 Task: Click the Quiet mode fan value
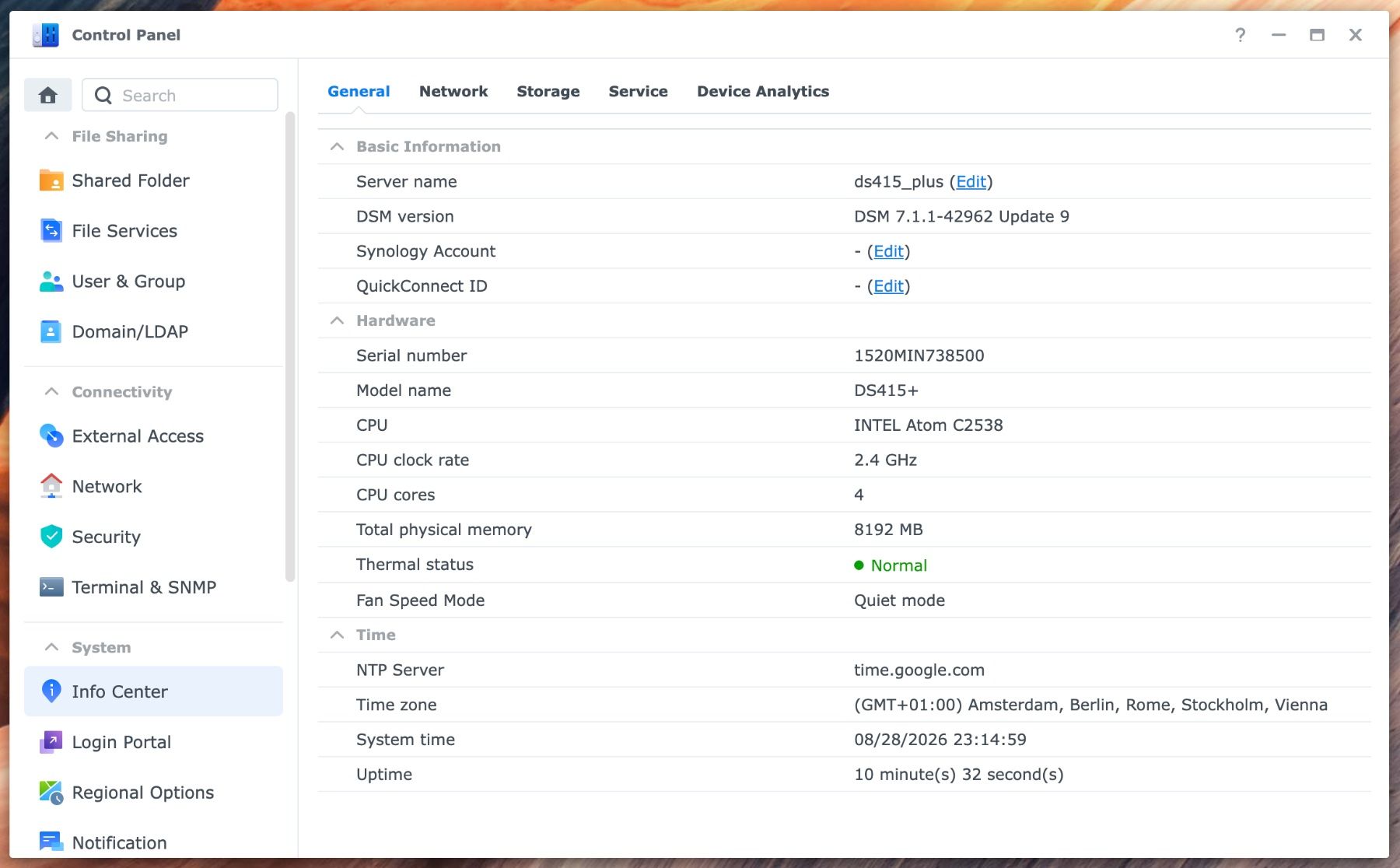pos(900,600)
